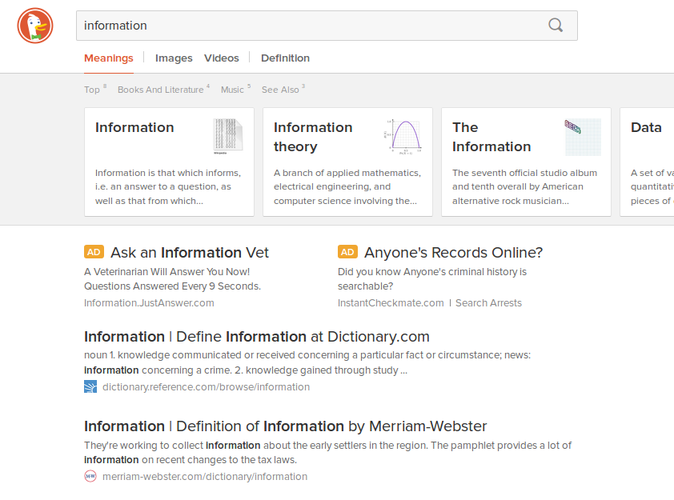Select the See Also filter
This screenshot has height=500, width=674.
pyautogui.click(x=283, y=89)
